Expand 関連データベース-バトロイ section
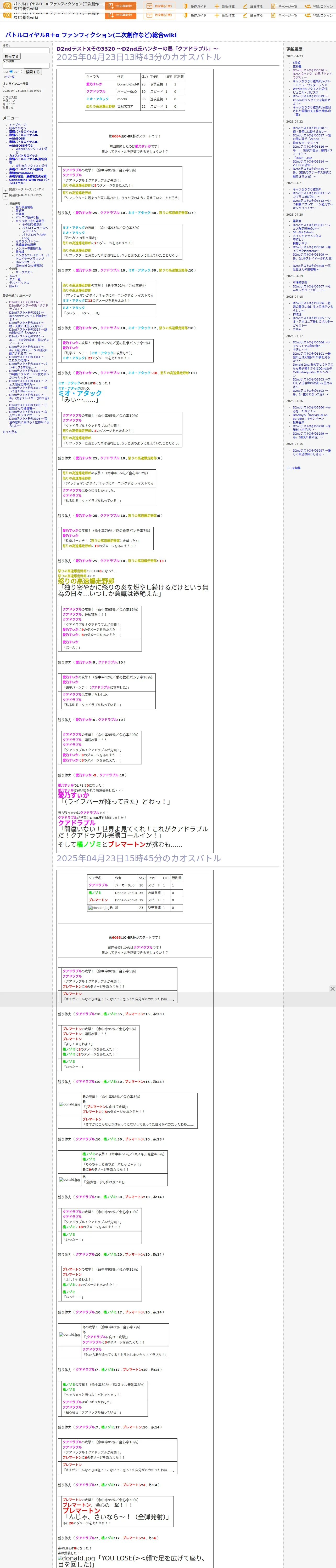The height and width of the screenshot is (1568, 336). [x=5, y=190]
